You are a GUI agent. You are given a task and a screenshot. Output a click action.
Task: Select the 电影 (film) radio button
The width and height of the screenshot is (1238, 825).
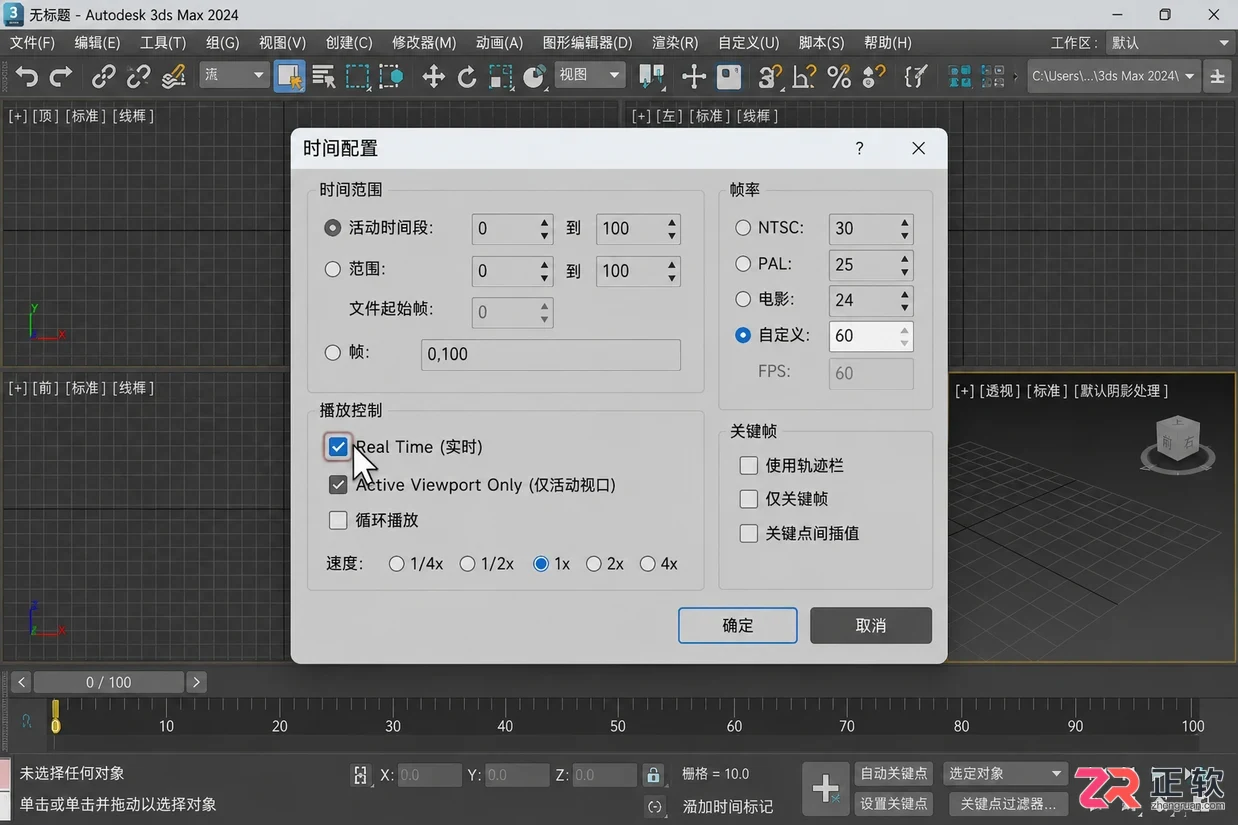pyautogui.click(x=743, y=299)
